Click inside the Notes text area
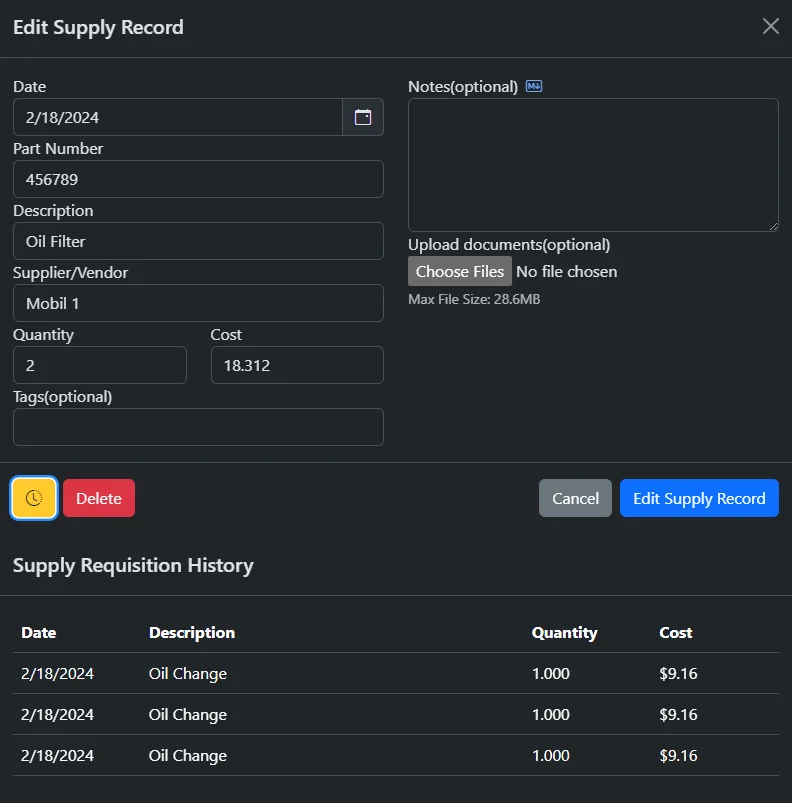The image size is (792, 803). click(x=593, y=165)
